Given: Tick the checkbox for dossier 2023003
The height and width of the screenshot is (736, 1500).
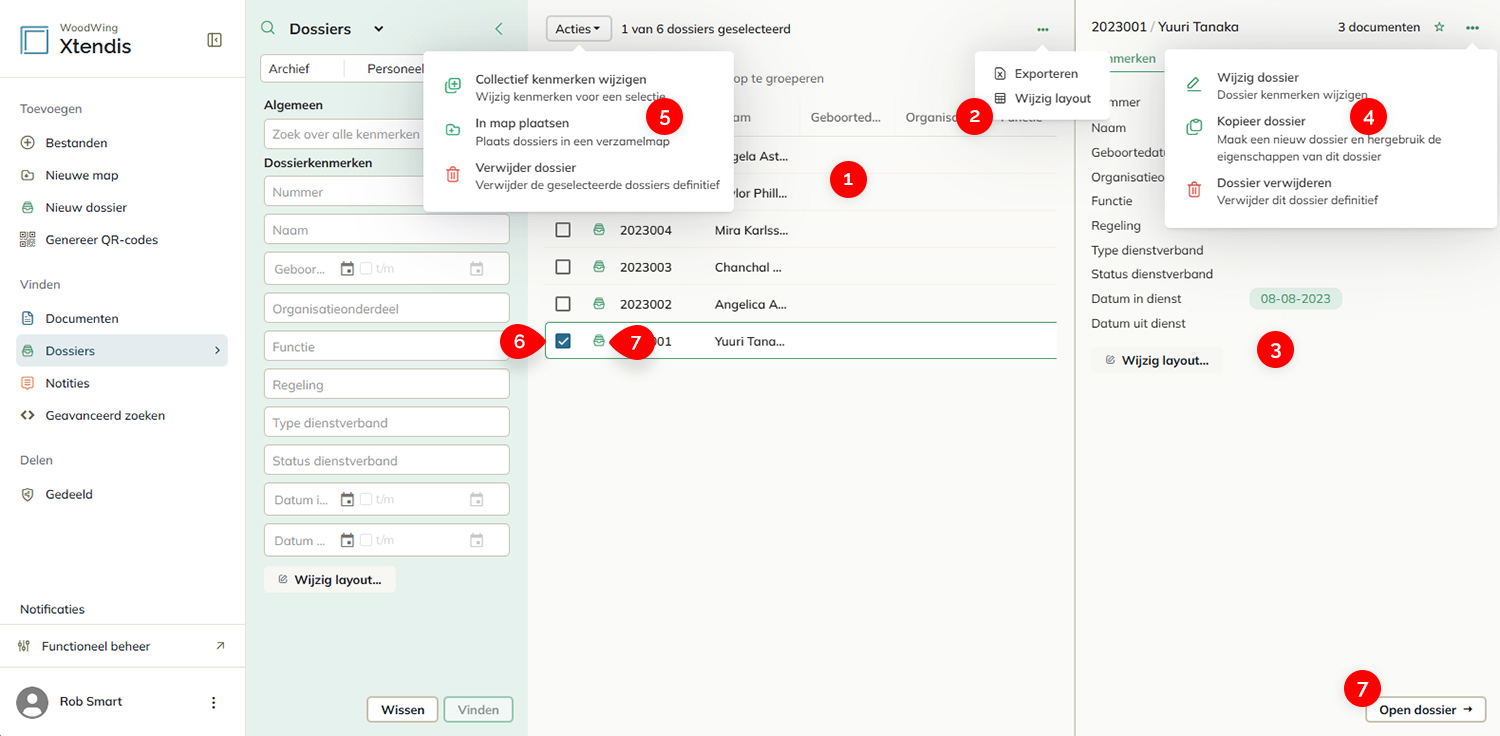Looking at the screenshot, I should tap(563, 267).
